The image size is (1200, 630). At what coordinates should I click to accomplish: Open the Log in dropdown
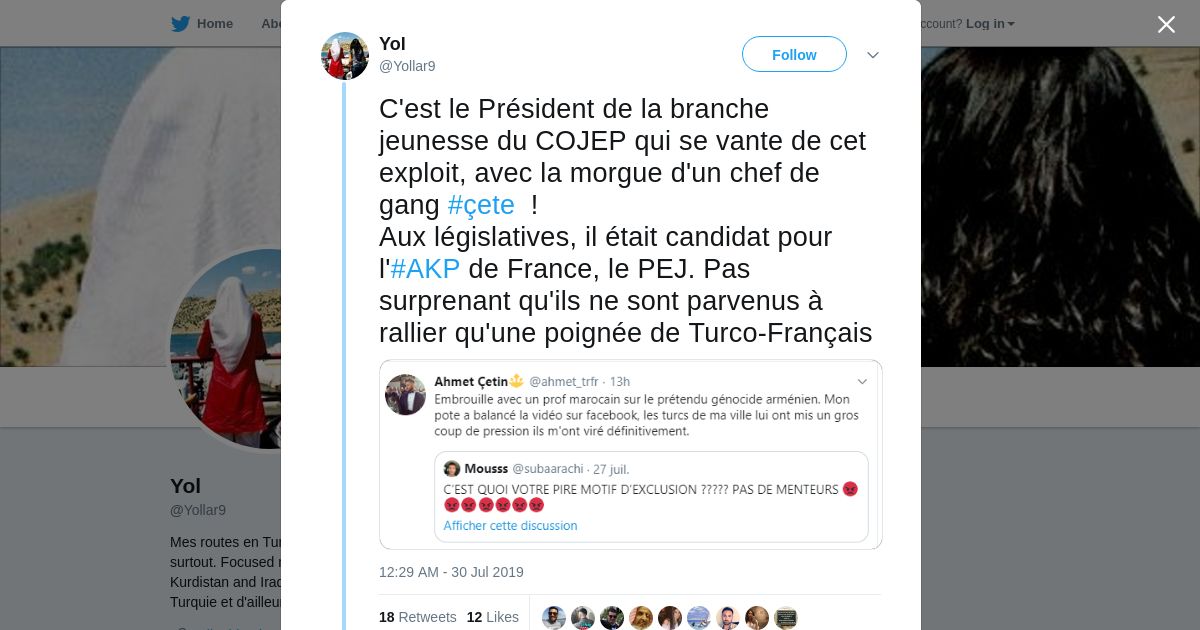pyautogui.click(x=990, y=24)
